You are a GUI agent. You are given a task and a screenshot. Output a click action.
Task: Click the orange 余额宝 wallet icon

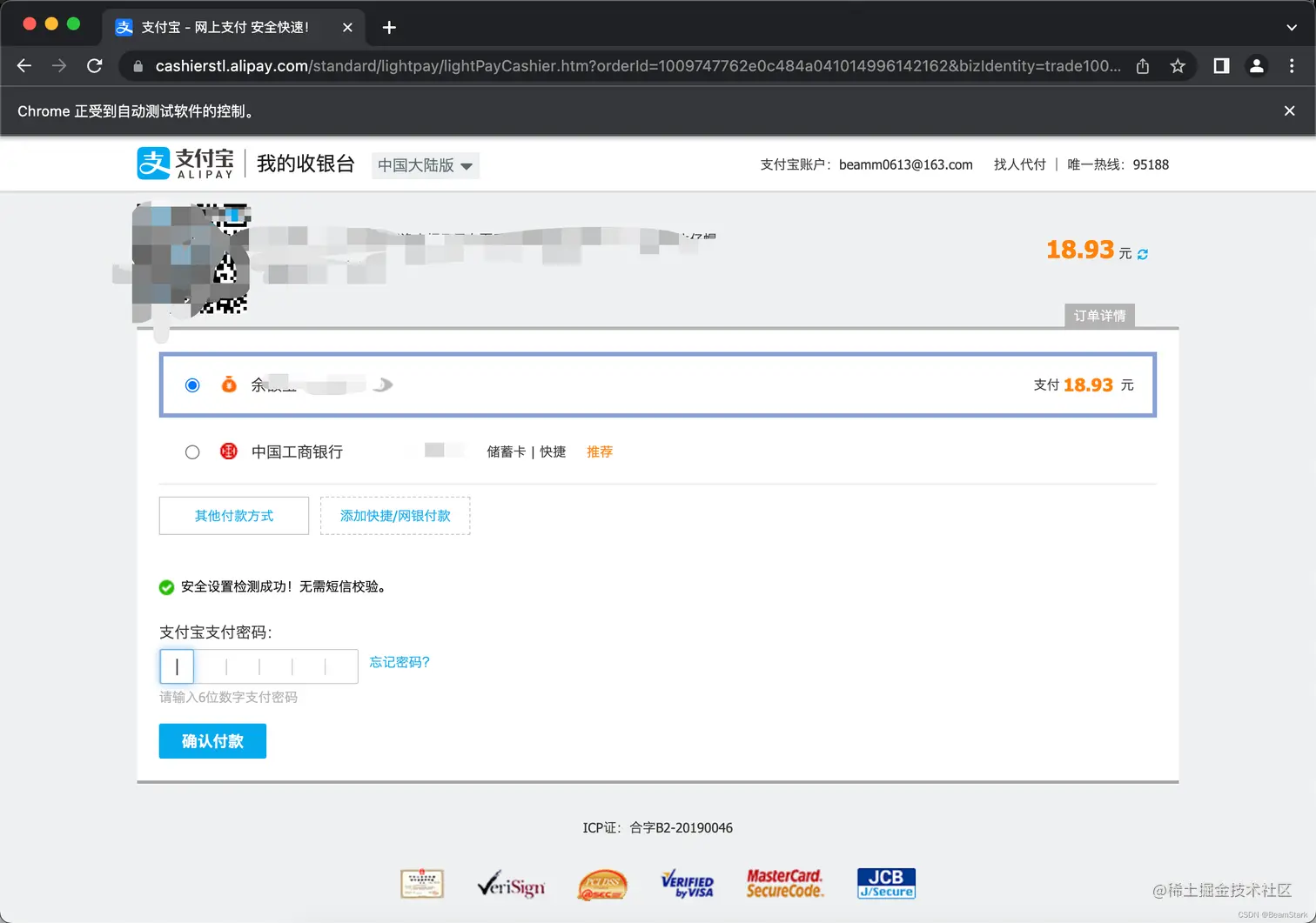click(x=228, y=385)
